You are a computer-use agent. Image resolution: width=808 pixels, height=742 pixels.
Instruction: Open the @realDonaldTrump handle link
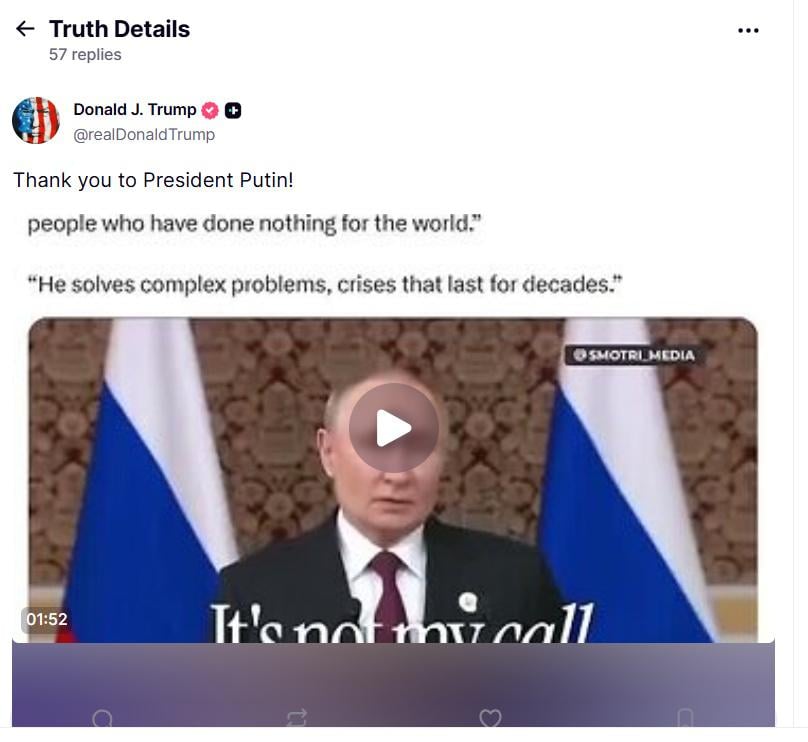pyautogui.click(x=144, y=134)
